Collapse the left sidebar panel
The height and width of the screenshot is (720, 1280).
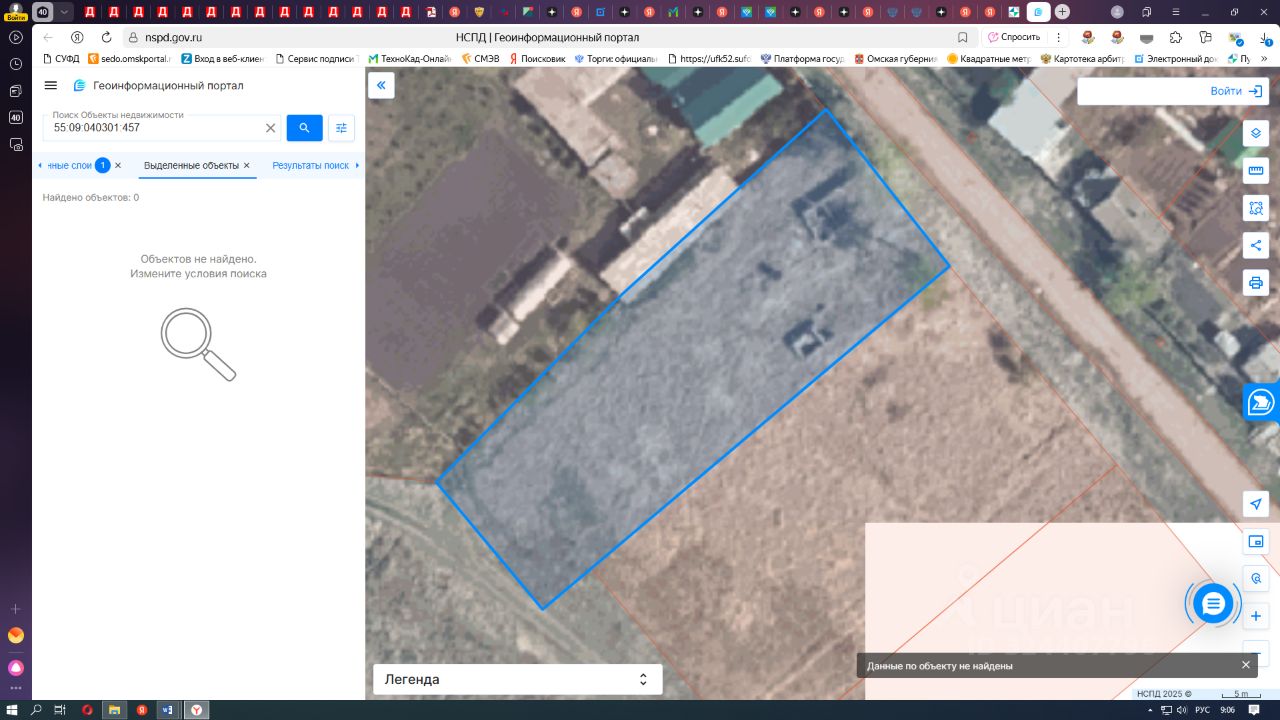[381, 86]
